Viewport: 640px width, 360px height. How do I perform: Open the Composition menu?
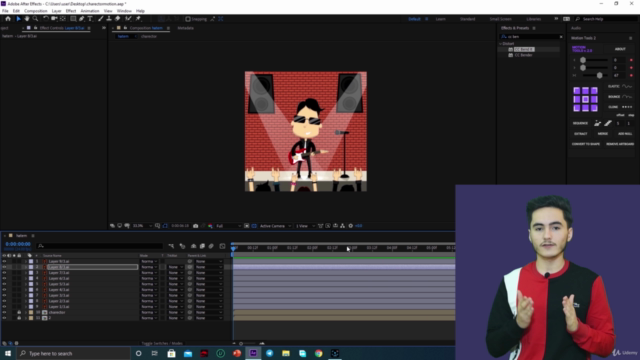pos(36,11)
